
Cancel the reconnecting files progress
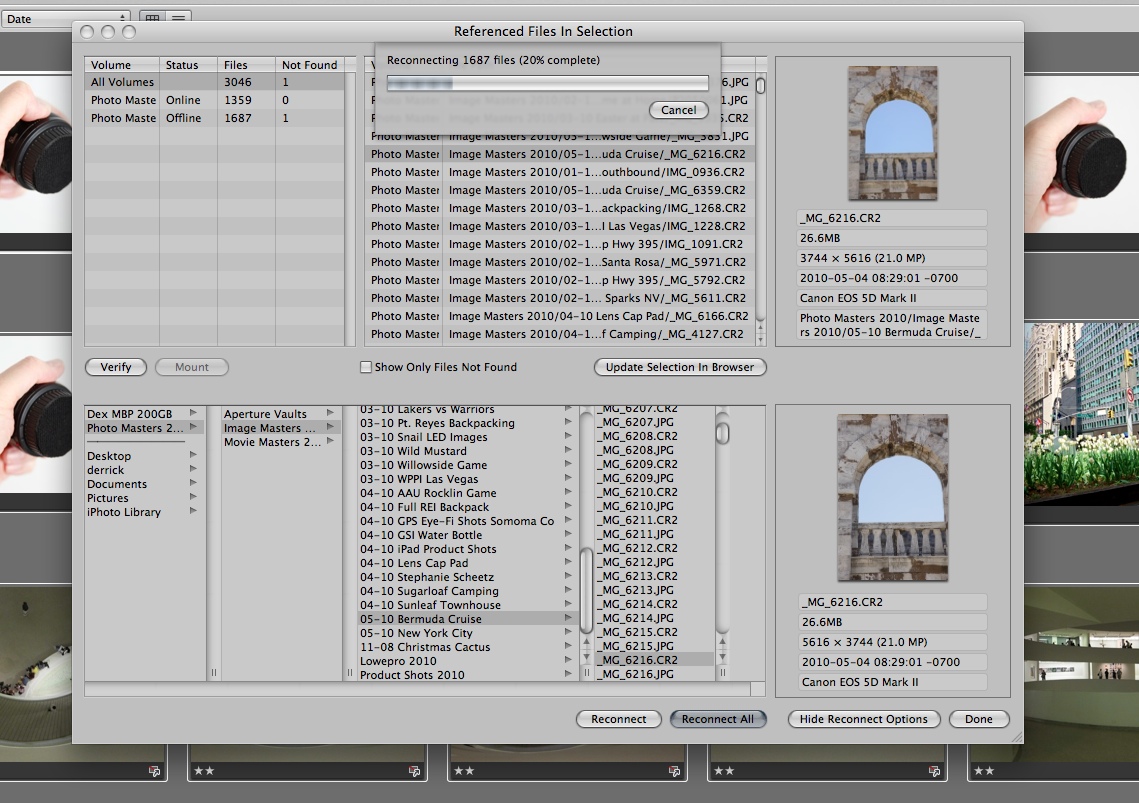pyautogui.click(x=678, y=110)
